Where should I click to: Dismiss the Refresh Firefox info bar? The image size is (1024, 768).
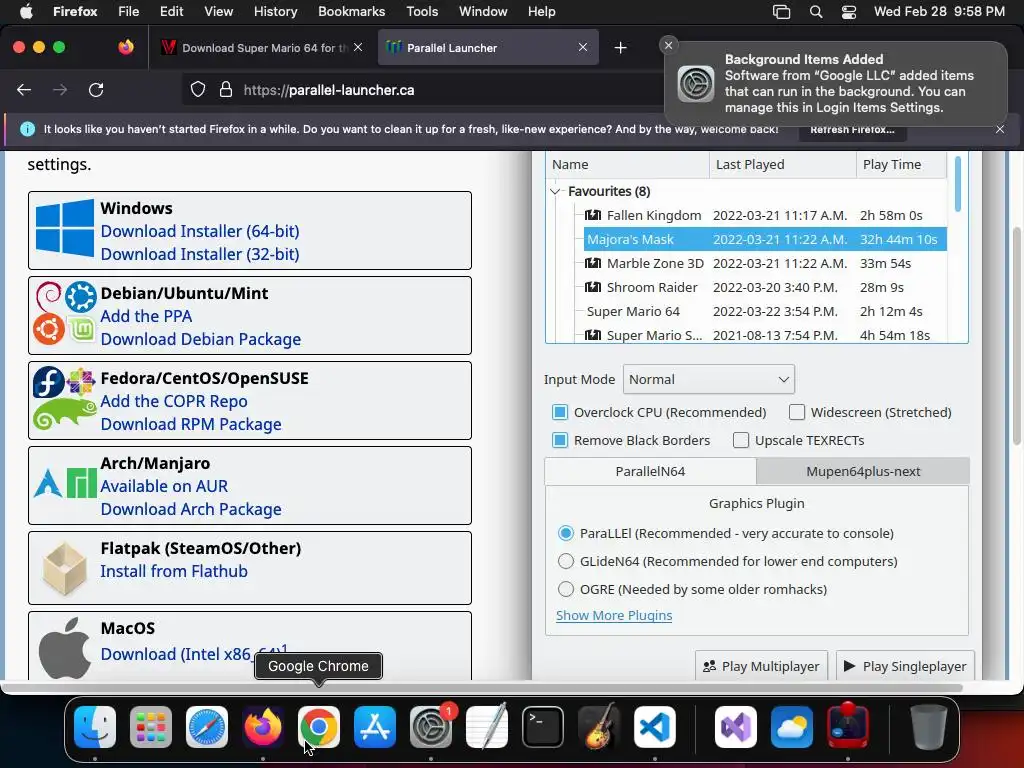1000,129
